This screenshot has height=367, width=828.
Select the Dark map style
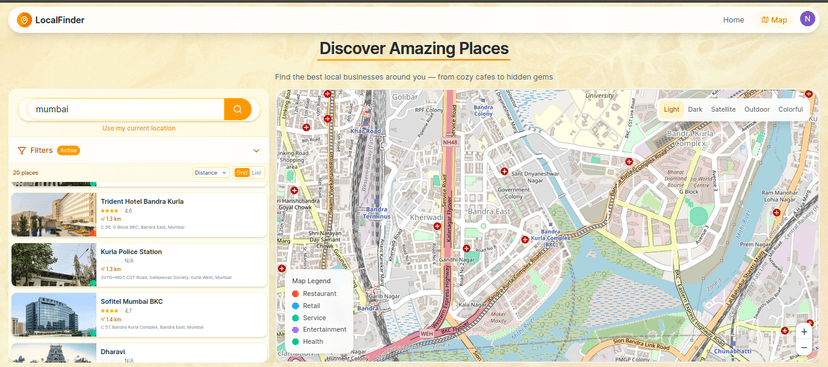(x=695, y=109)
